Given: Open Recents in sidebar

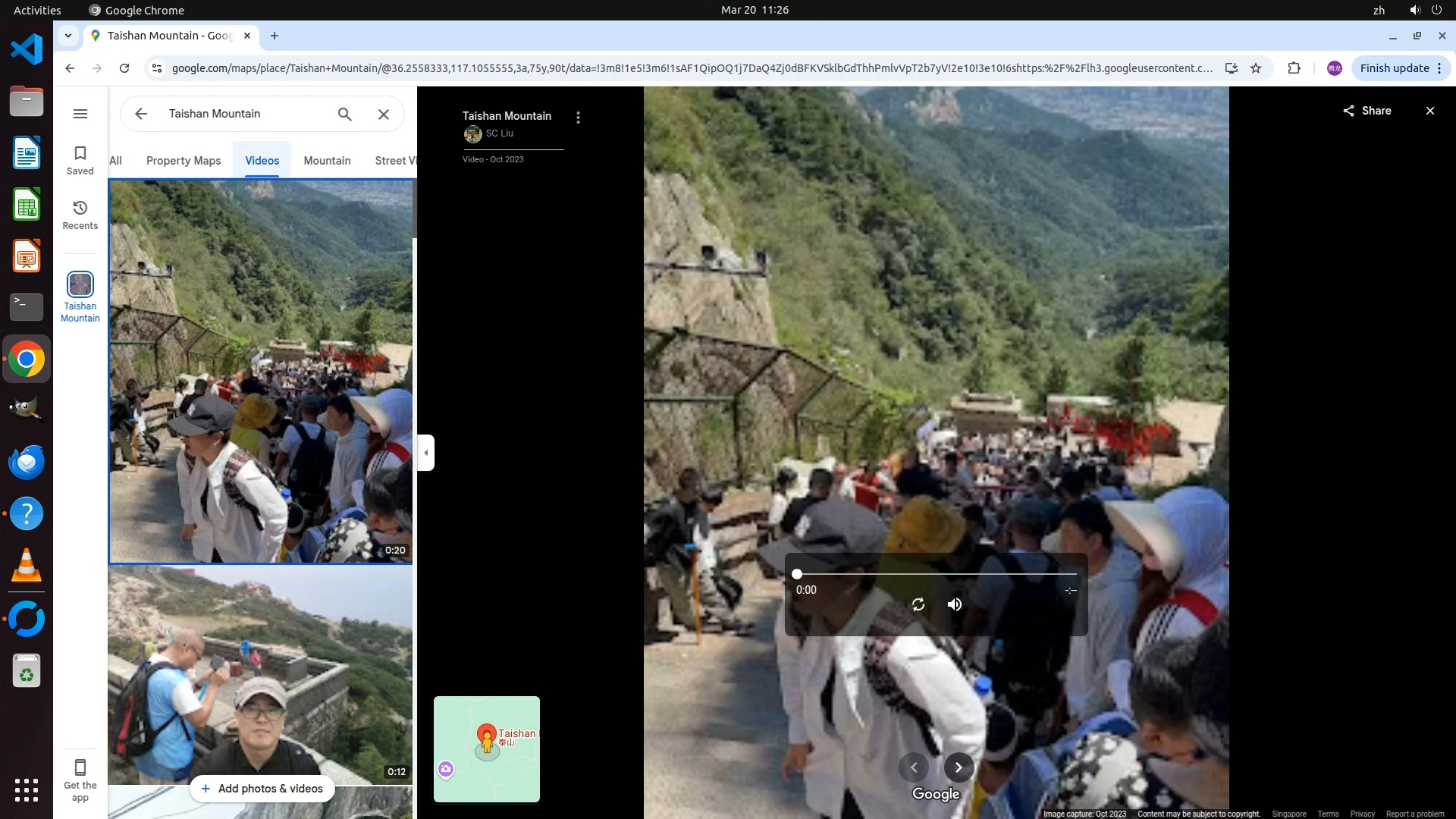Looking at the screenshot, I should (80, 215).
